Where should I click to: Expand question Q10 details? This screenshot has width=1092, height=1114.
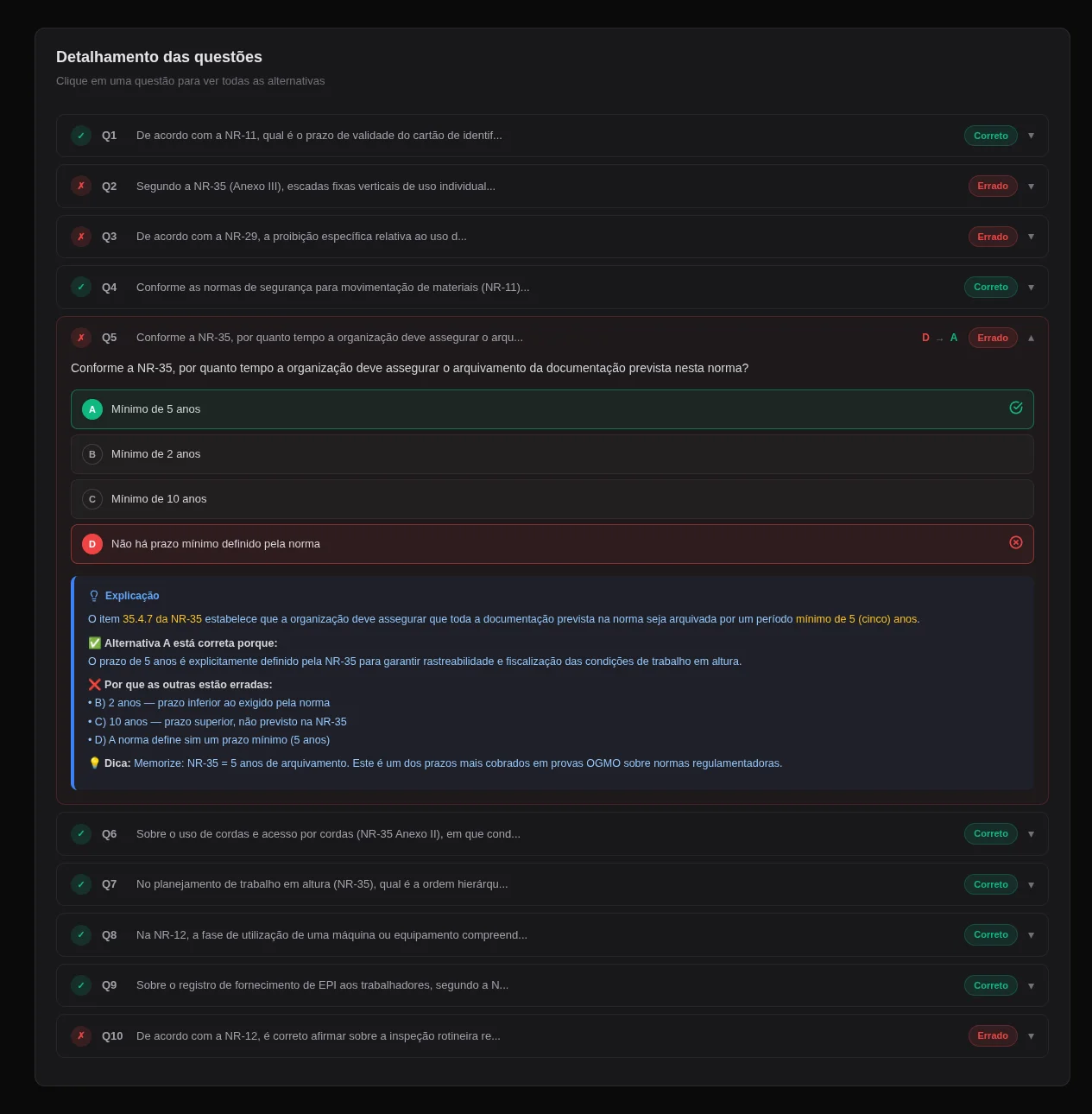pyautogui.click(x=1031, y=1035)
